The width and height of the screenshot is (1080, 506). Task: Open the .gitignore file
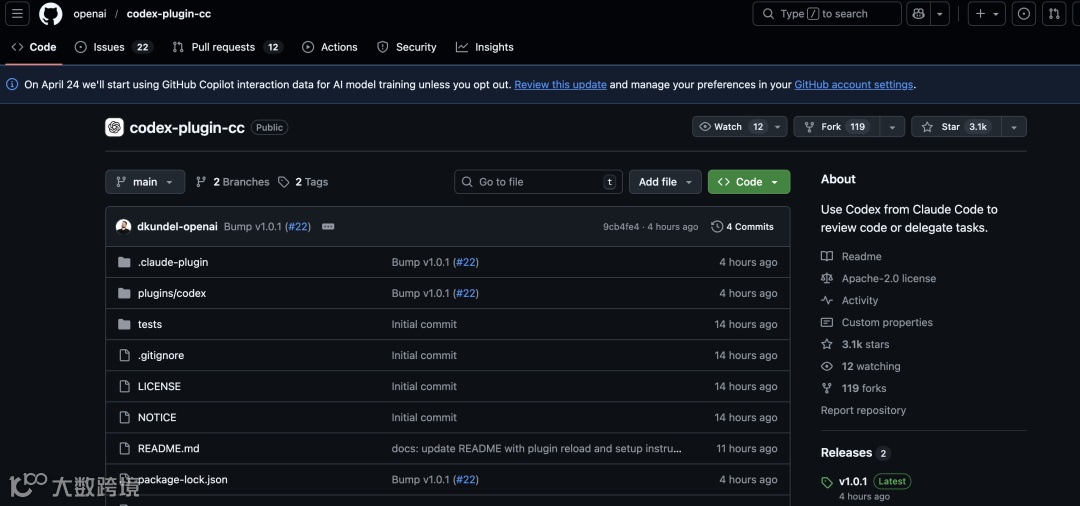point(161,355)
